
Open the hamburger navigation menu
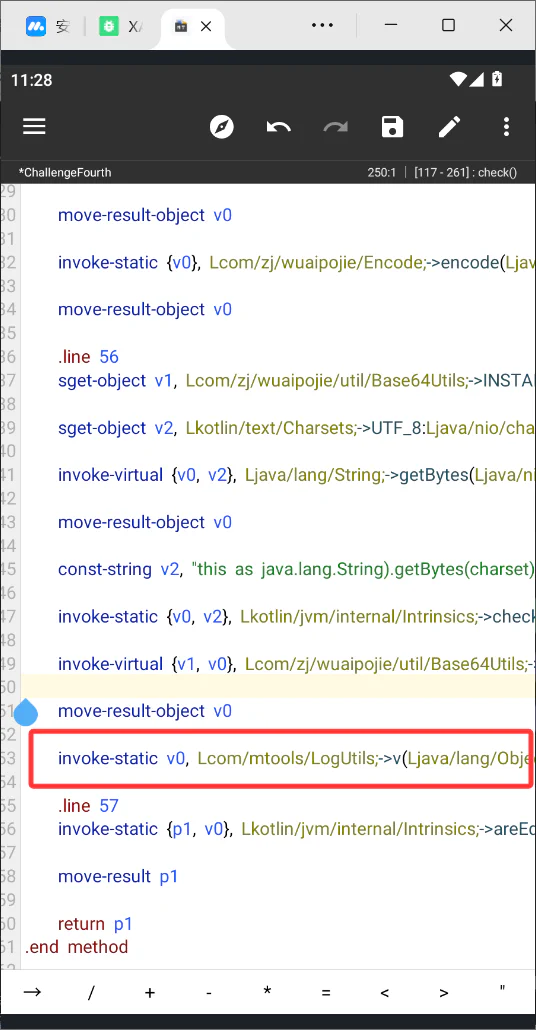point(34,126)
